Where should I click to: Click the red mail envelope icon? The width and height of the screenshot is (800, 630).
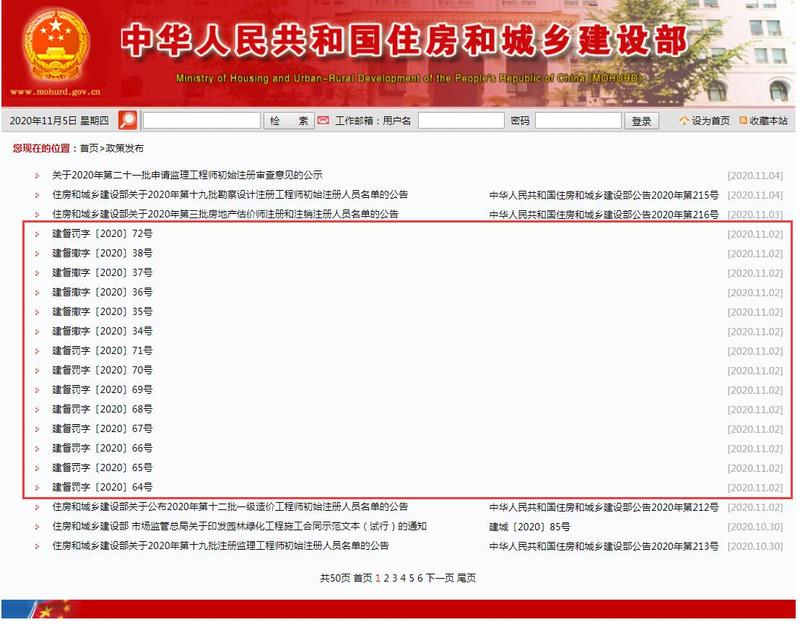click(x=323, y=120)
